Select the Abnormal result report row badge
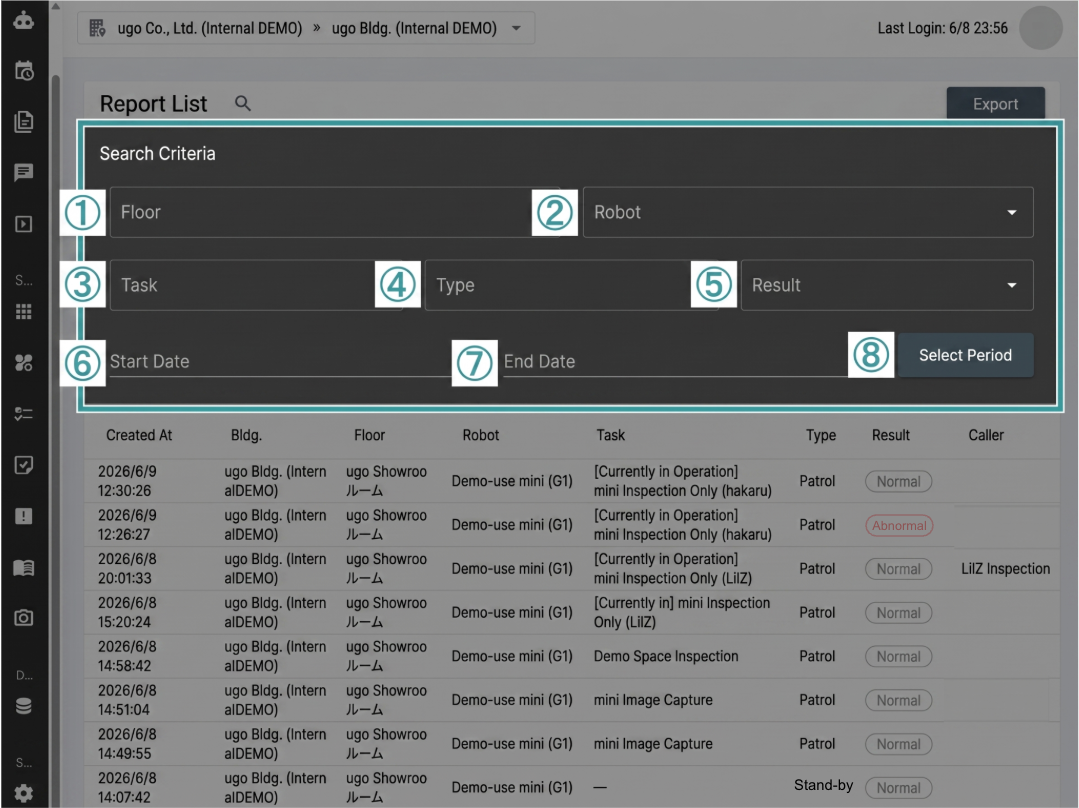This screenshot has width=1079, height=808. 899,526
